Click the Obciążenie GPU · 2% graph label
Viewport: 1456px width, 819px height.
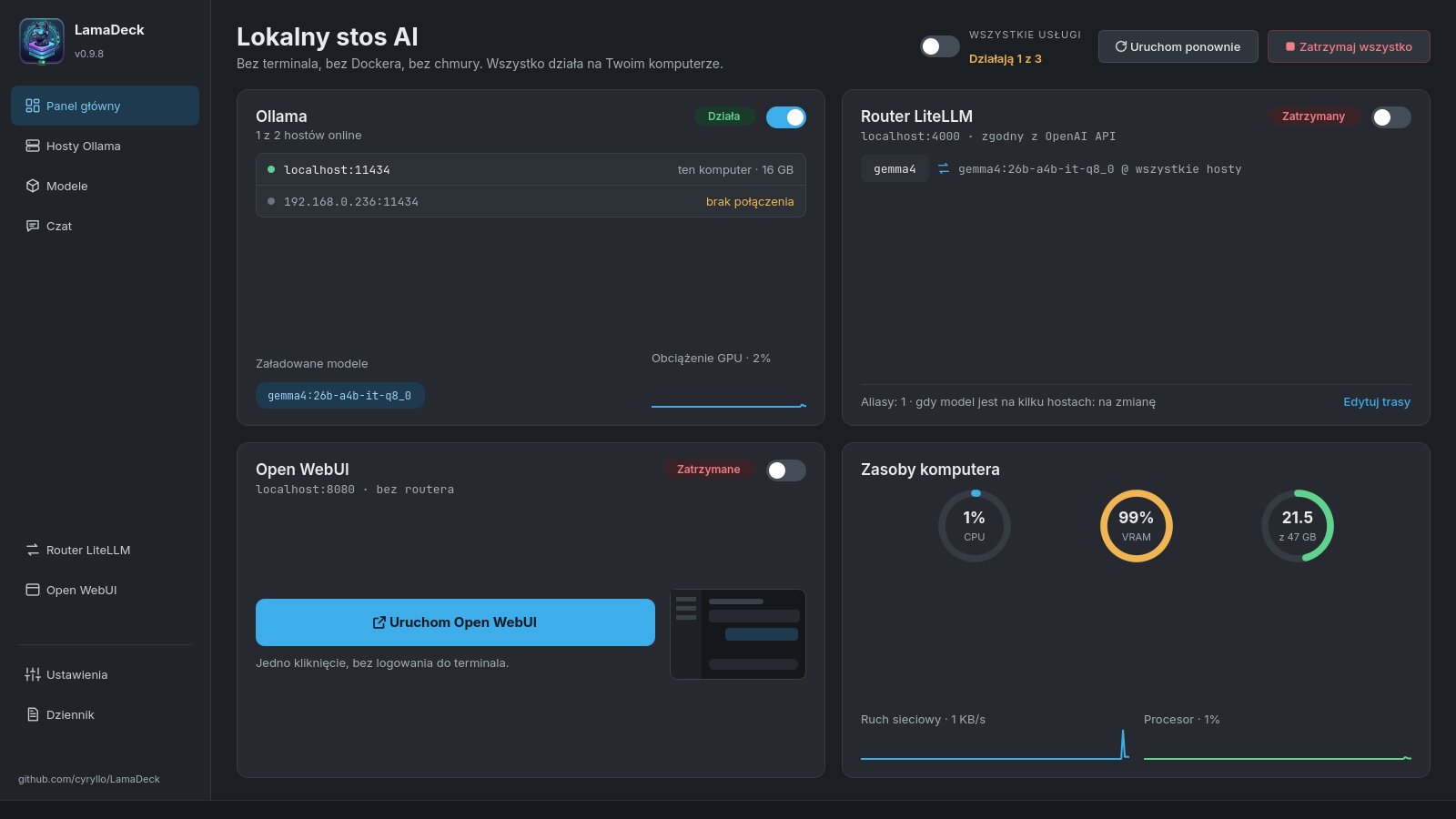[711, 359]
